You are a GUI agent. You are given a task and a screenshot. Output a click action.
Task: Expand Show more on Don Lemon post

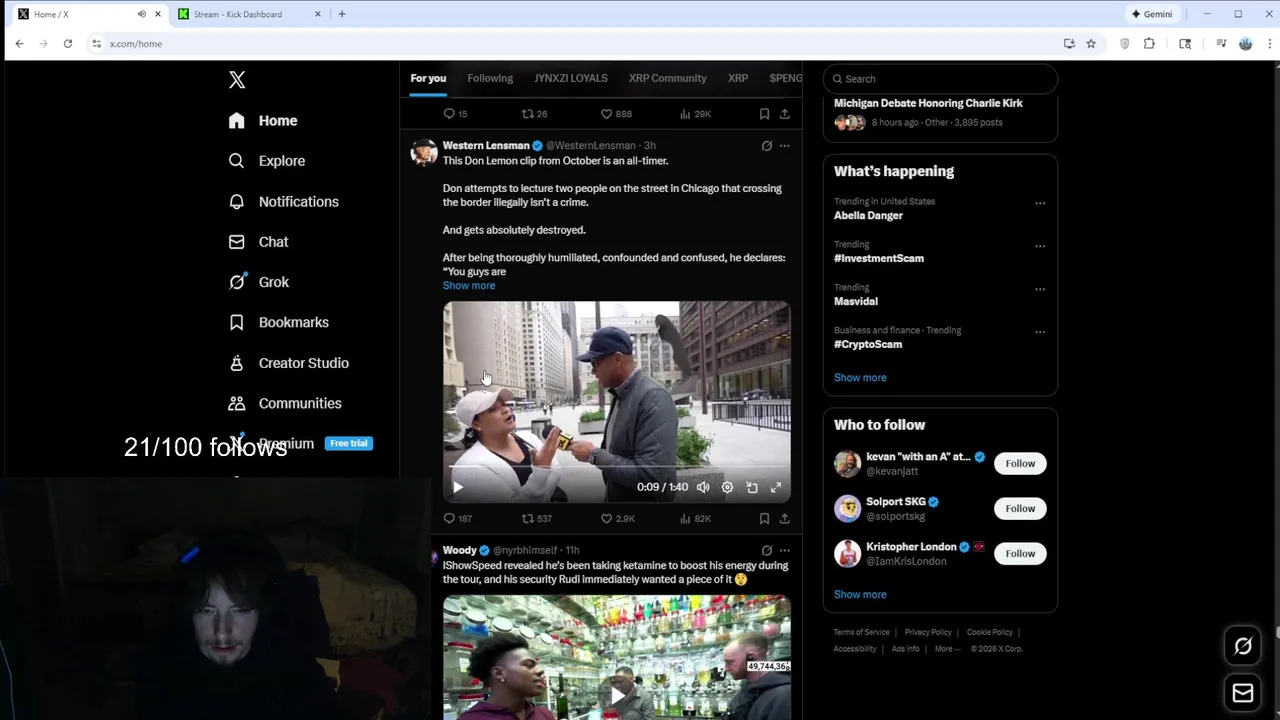(x=469, y=286)
